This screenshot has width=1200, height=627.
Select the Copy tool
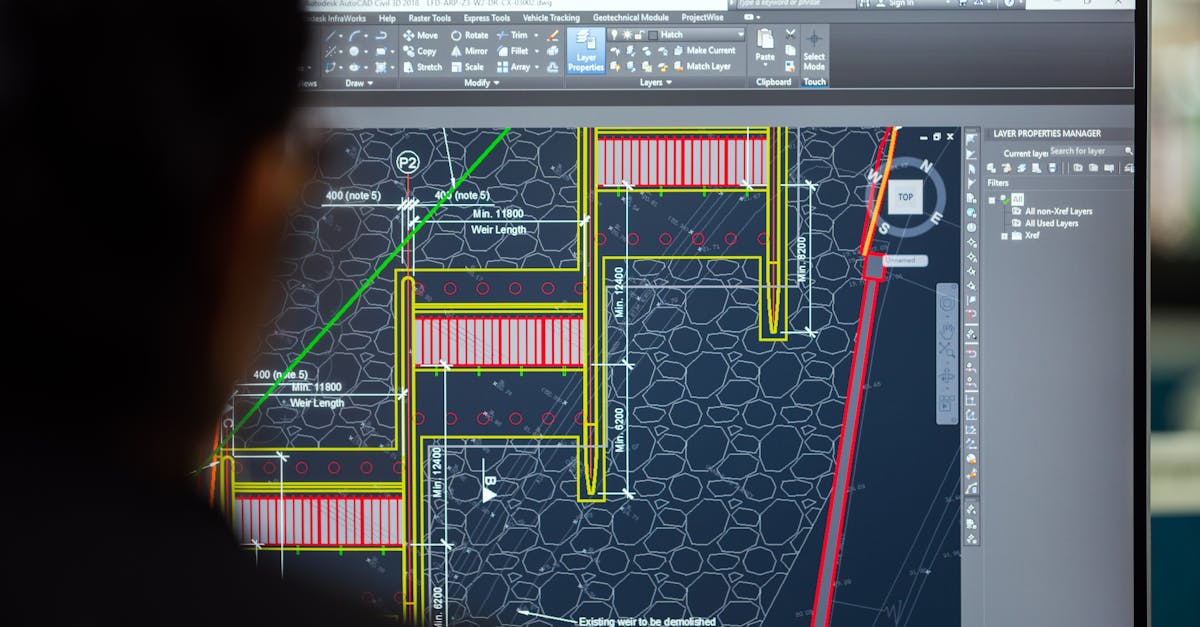point(422,50)
